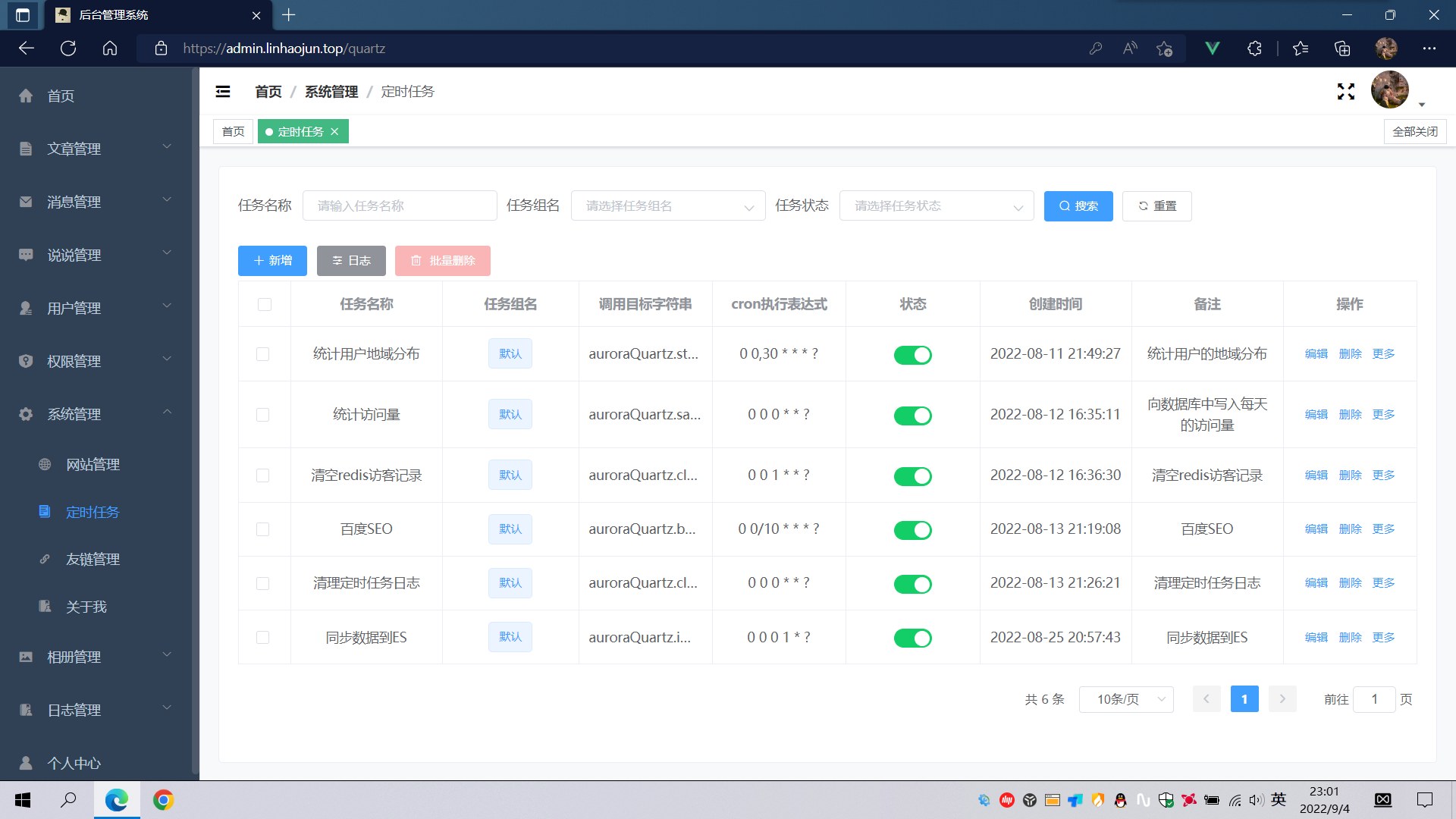Open 更多 menu for 统计访问量 row

coord(1383,415)
